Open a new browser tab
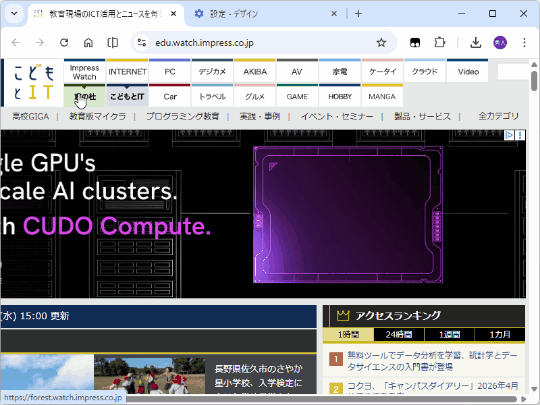Image resolution: width=540 pixels, height=405 pixels. point(358,14)
